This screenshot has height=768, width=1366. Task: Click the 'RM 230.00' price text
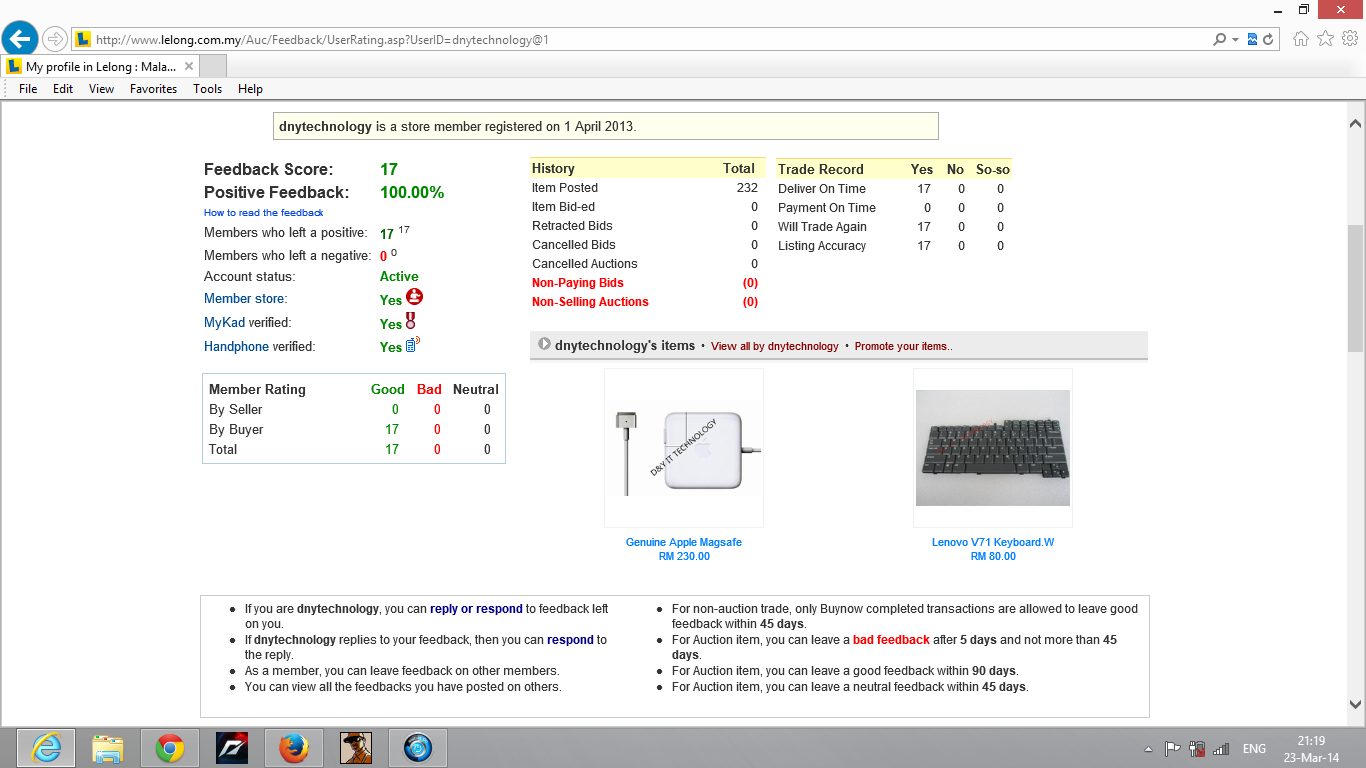pos(684,557)
